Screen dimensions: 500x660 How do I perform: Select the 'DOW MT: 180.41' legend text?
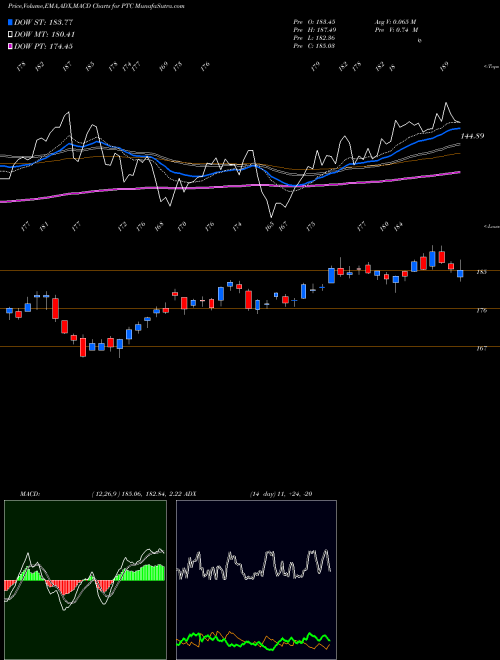[x=45, y=35]
